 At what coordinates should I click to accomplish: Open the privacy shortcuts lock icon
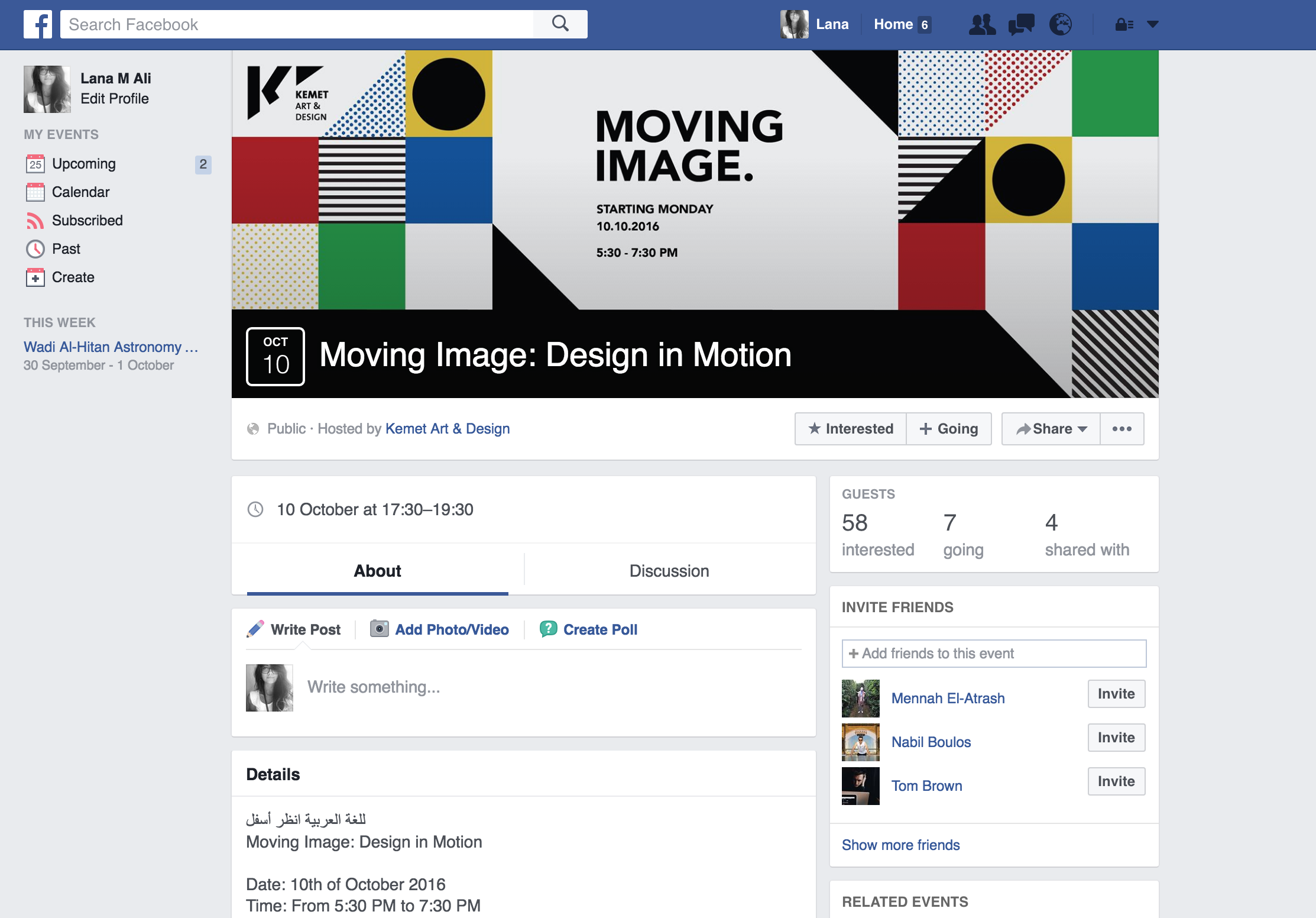coord(1124,24)
